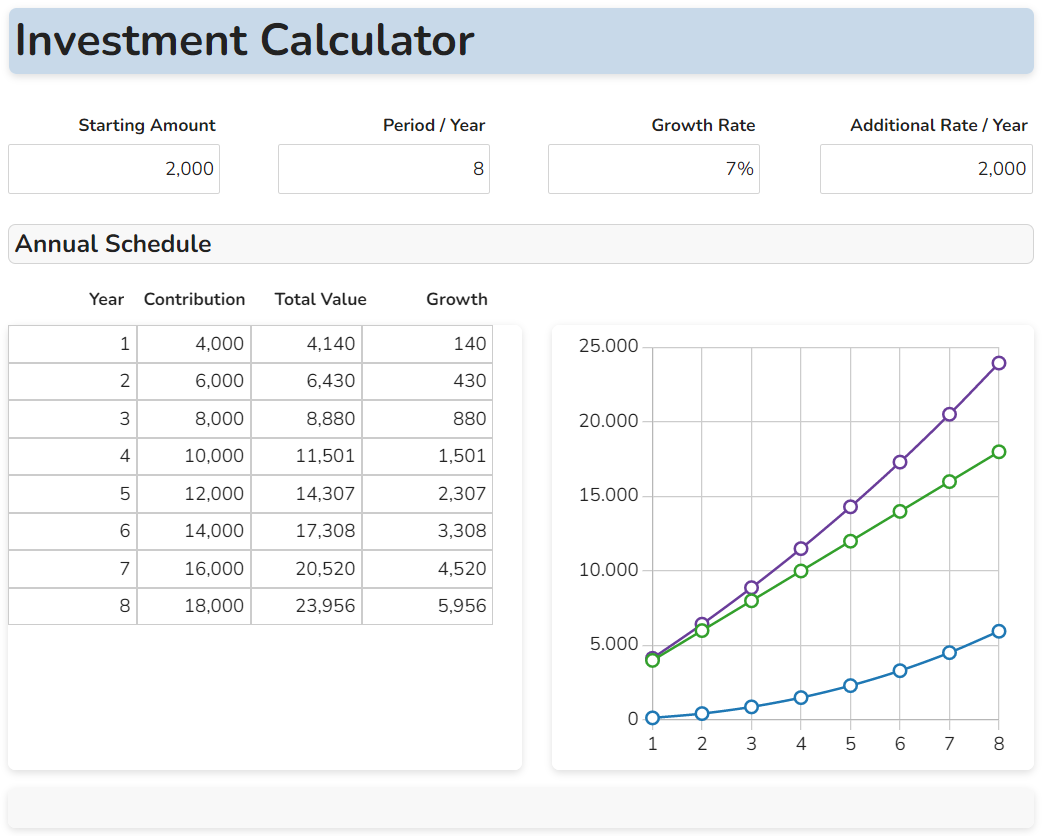The width and height of the screenshot is (1042, 836).
Task: Click the Growth column header
Action: (456, 299)
